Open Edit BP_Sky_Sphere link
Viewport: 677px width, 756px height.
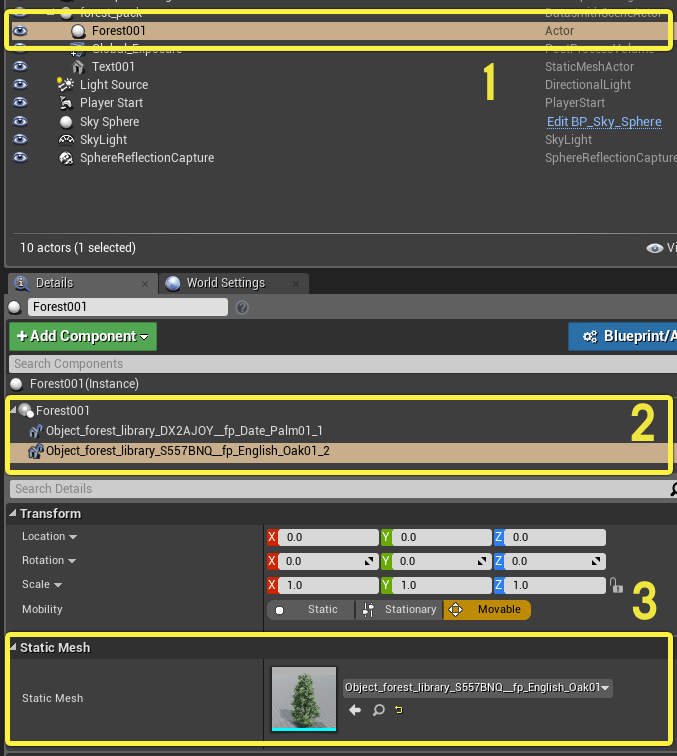pyautogui.click(x=604, y=122)
